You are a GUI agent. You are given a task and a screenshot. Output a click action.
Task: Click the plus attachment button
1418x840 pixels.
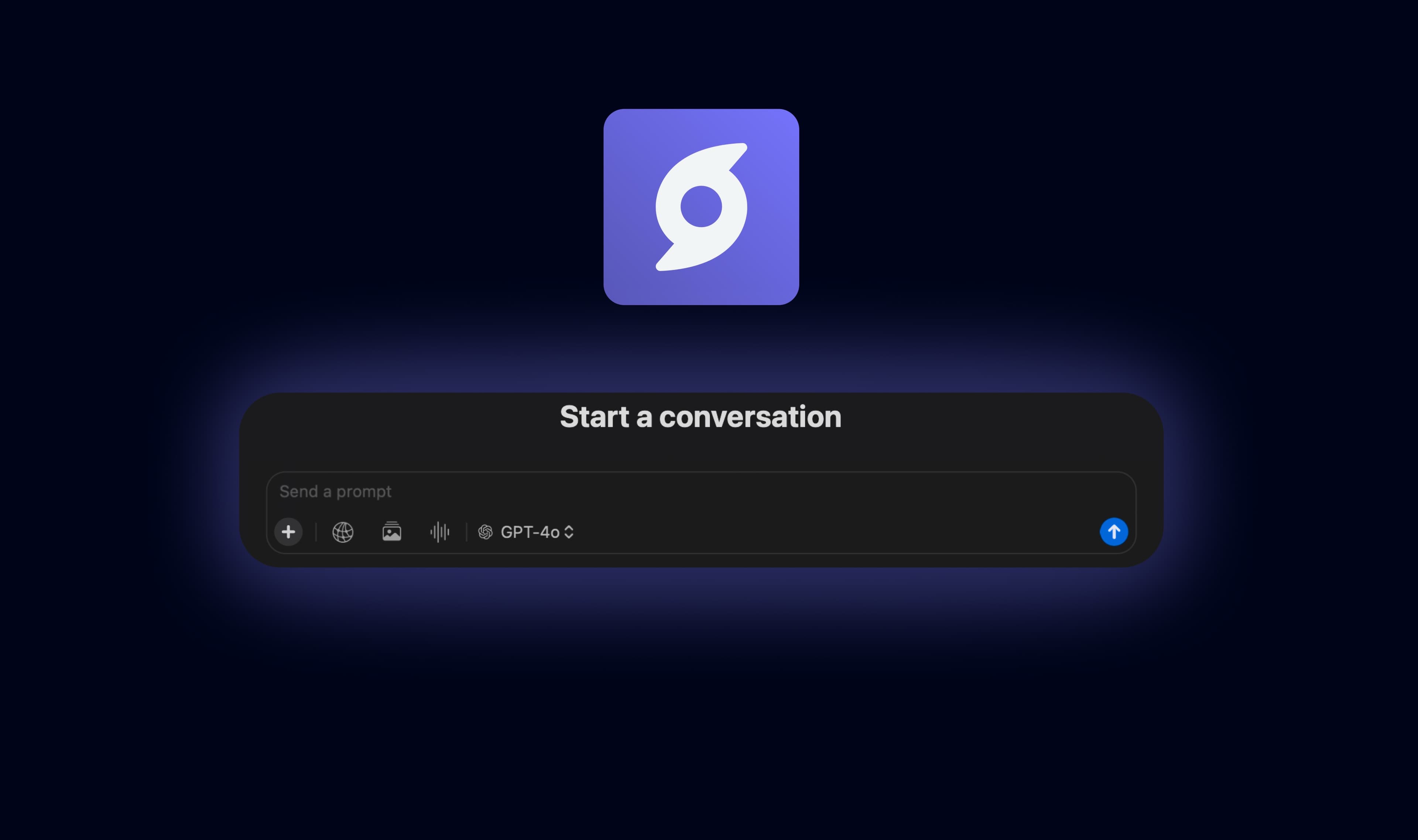288,532
